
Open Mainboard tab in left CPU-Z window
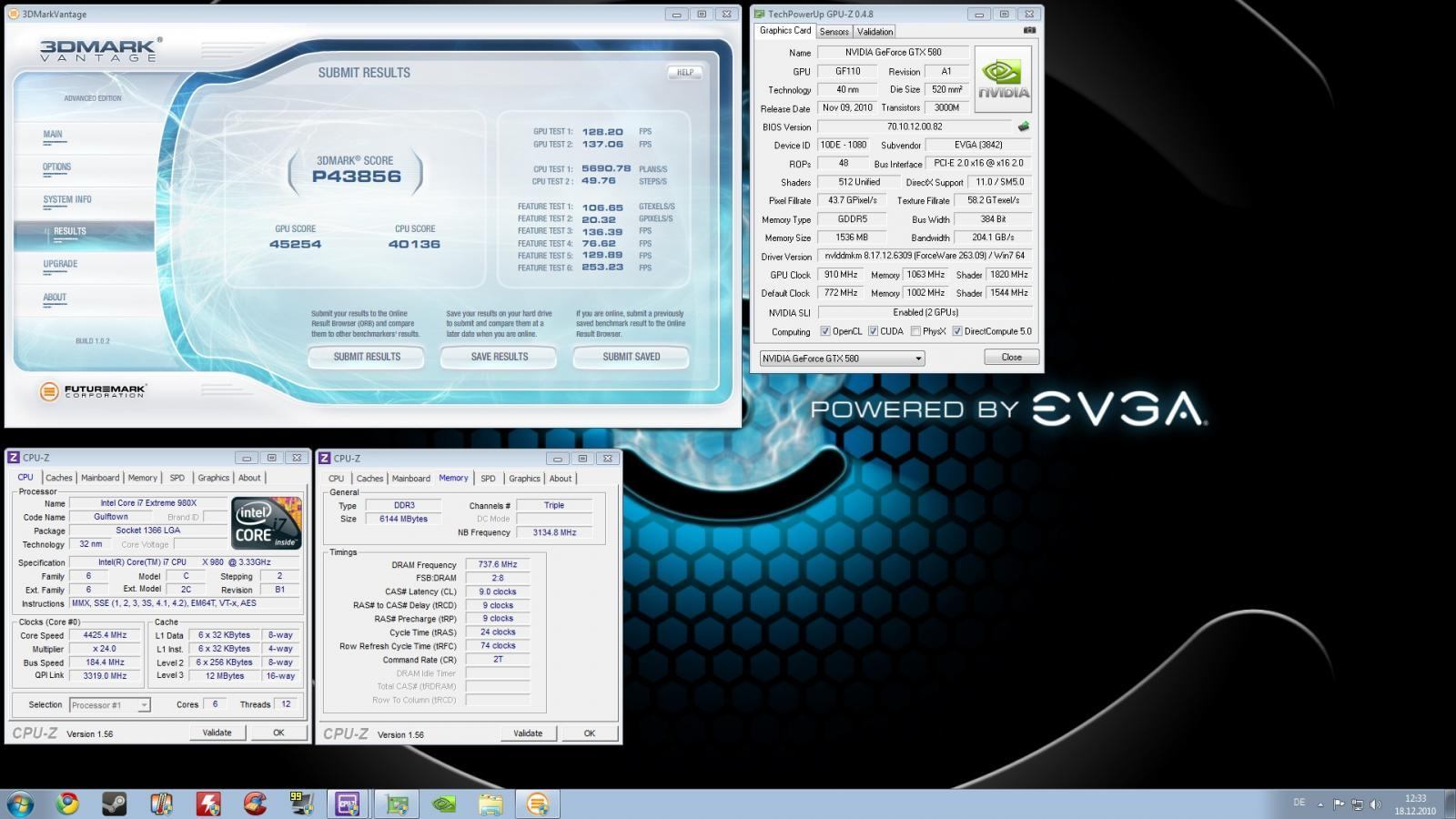[100, 478]
